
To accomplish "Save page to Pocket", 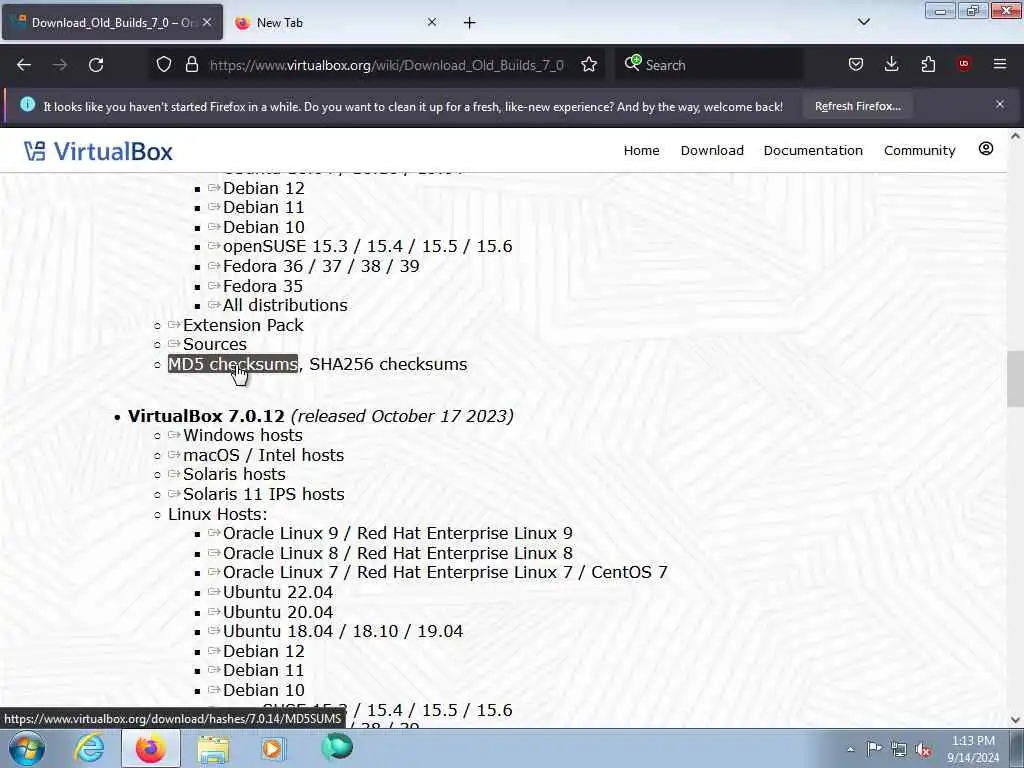I will point(856,65).
